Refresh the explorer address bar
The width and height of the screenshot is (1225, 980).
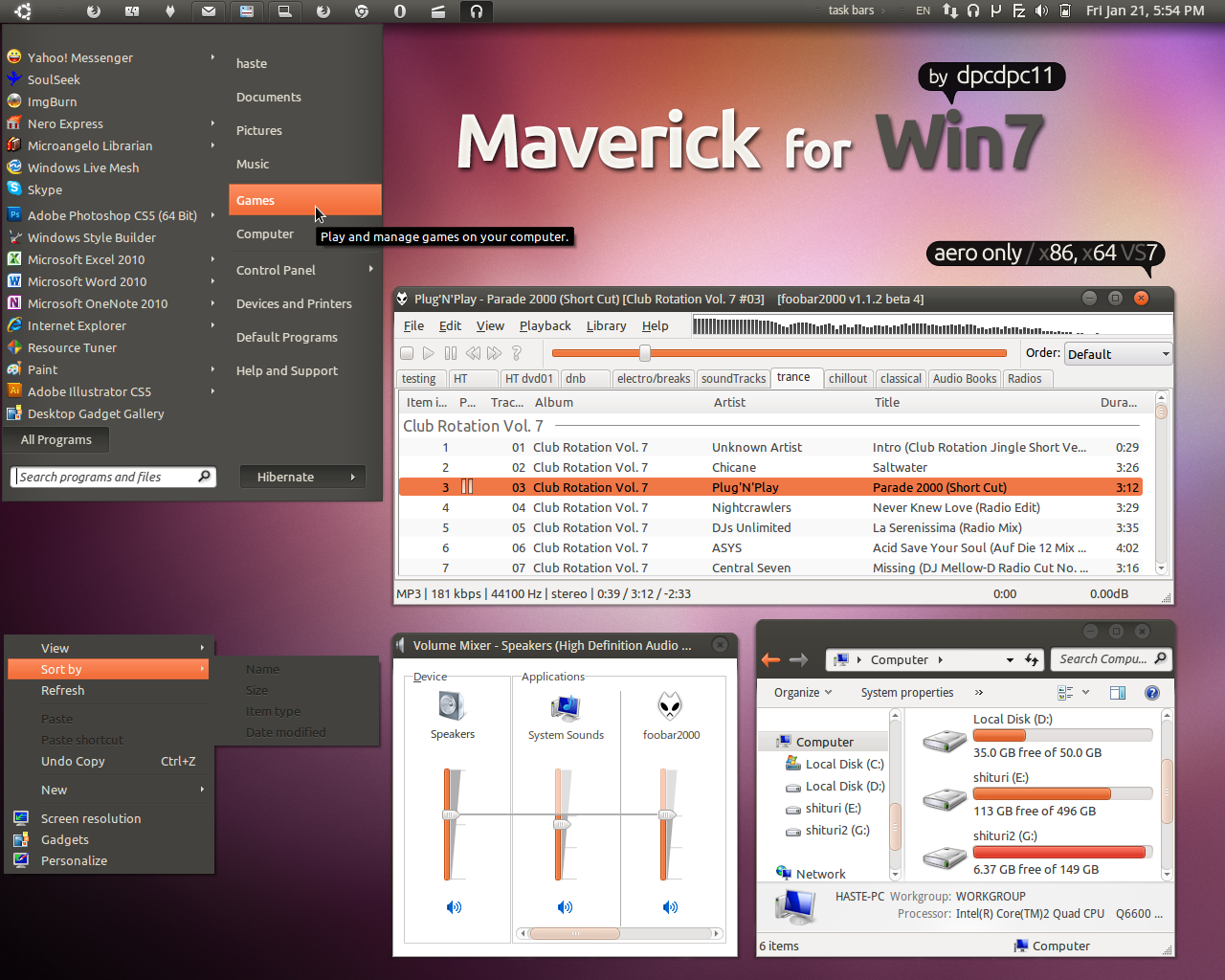[1032, 659]
